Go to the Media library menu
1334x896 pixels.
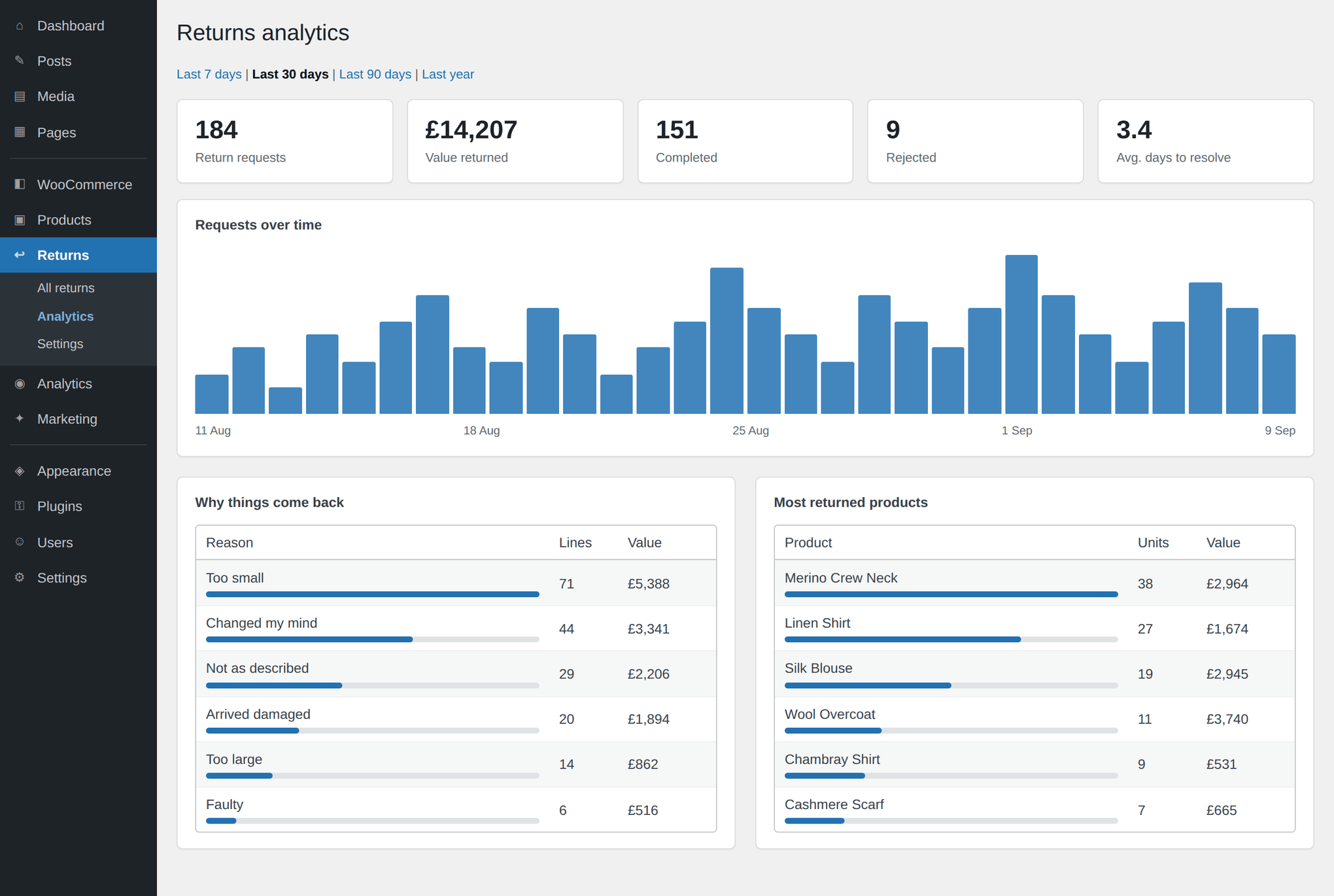pyautogui.click(x=78, y=97)
